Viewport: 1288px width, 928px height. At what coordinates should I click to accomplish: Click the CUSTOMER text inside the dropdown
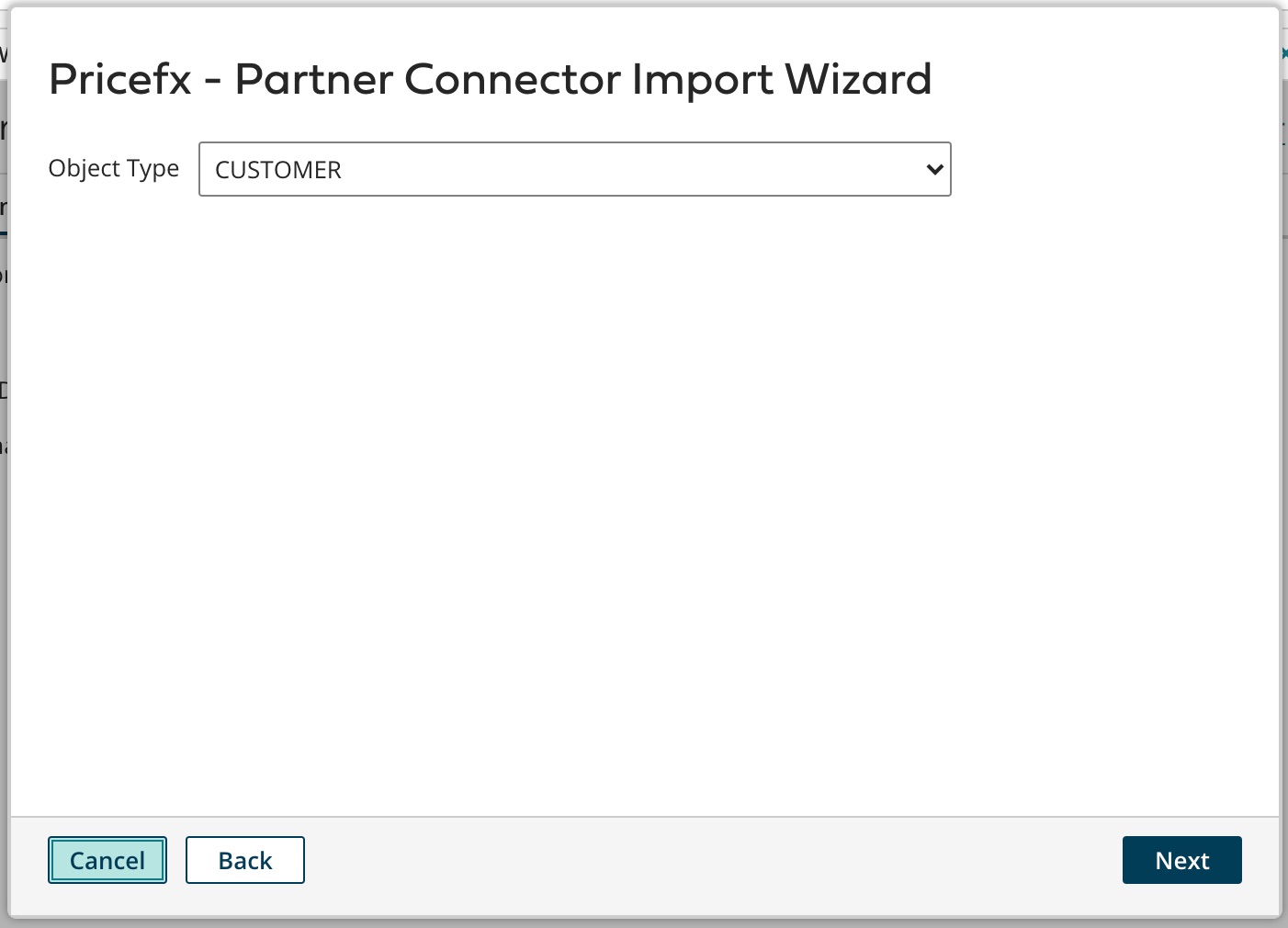click(277, 170)
